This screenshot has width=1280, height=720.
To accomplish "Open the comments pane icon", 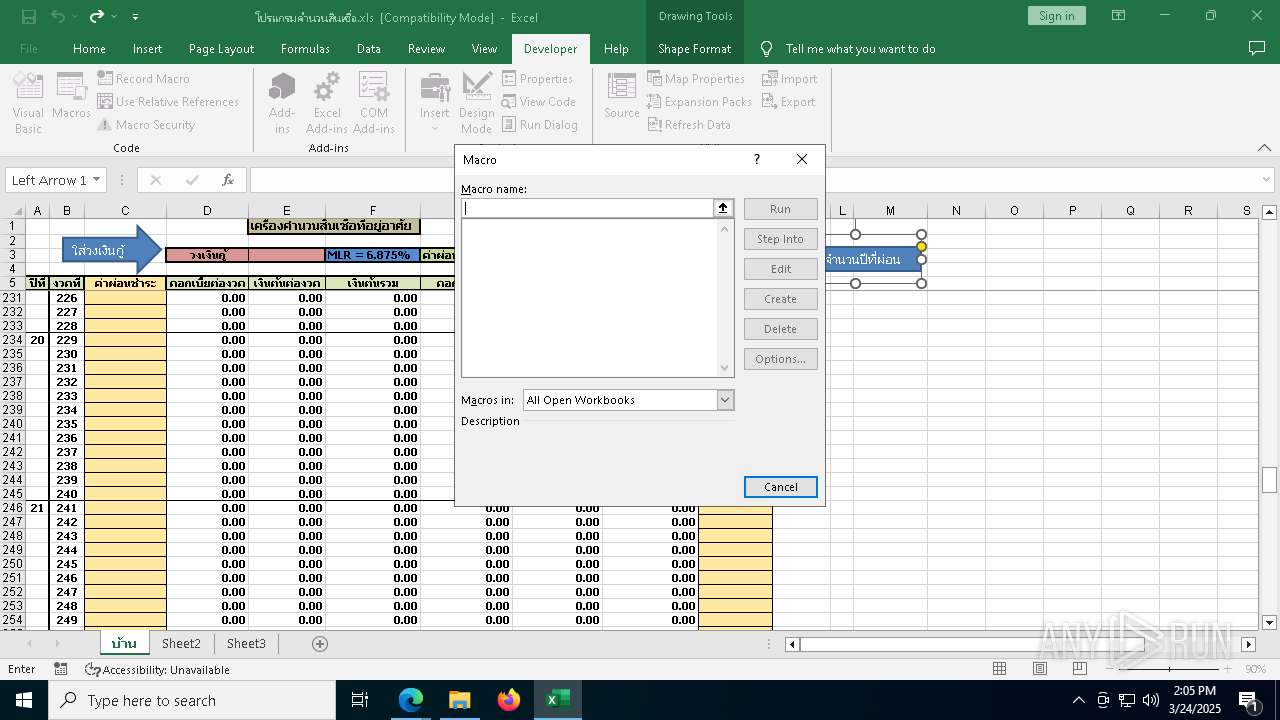I will (x=1257, y=48).
